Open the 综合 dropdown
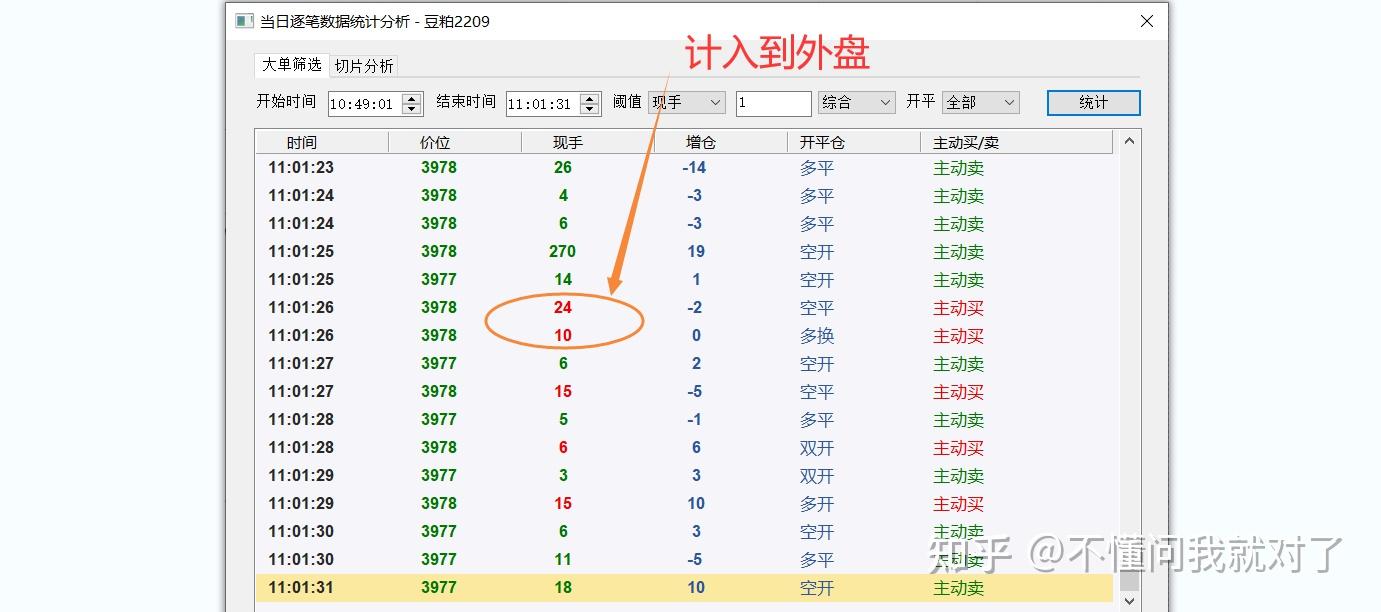 tap(857, 102)
